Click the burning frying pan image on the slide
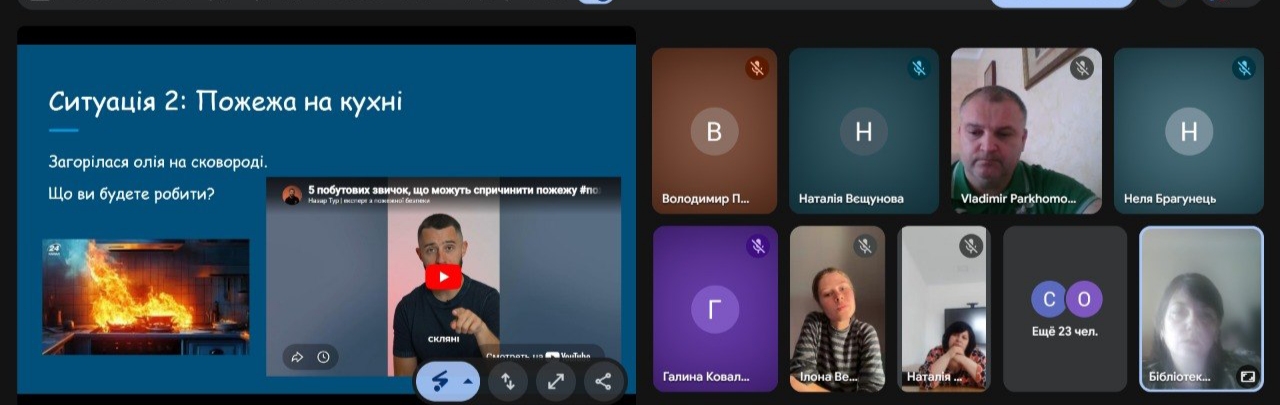This screenshot has height=405, width=1280. (x=146, y=297)
